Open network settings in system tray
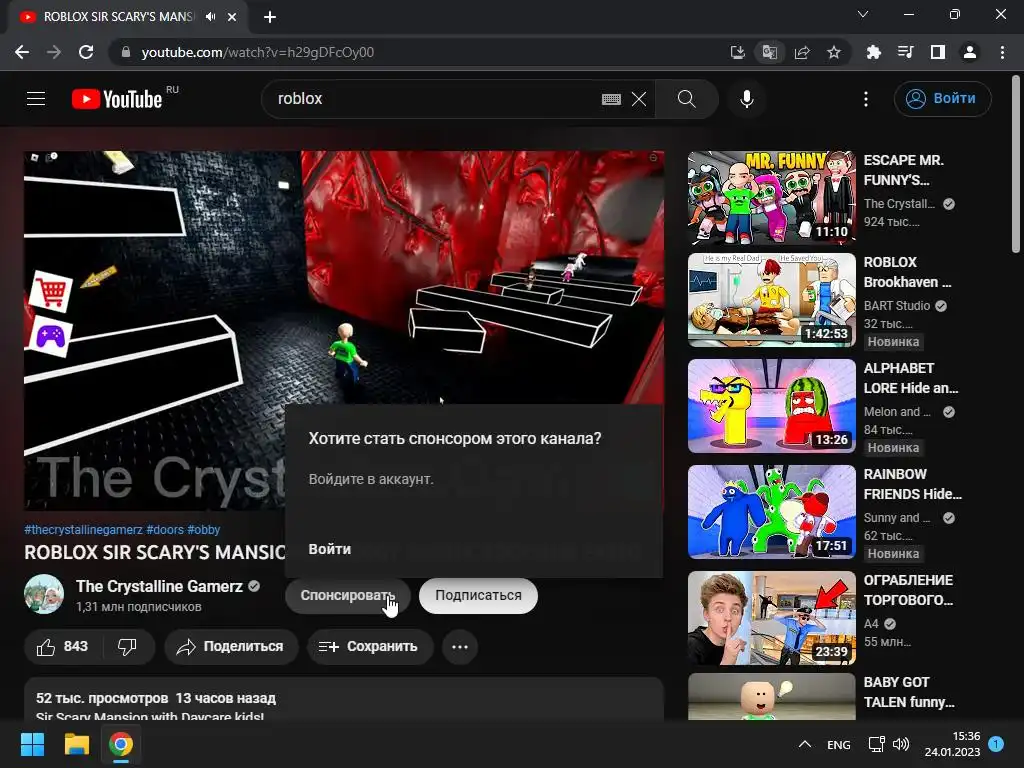This screenshot has width=1024, height=768. pyautogui.click(x=876, y=744)
